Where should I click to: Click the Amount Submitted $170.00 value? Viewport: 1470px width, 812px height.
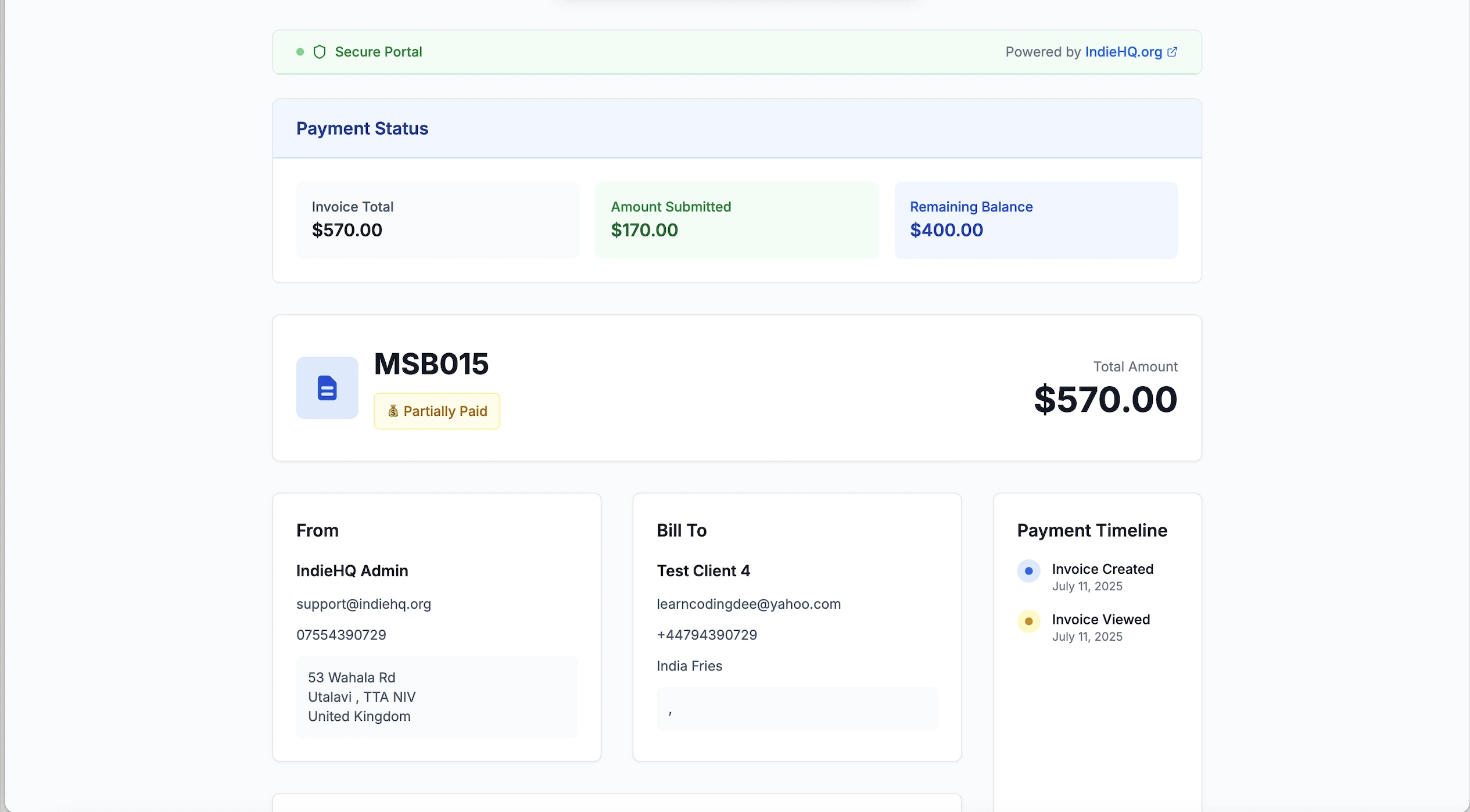644,230
